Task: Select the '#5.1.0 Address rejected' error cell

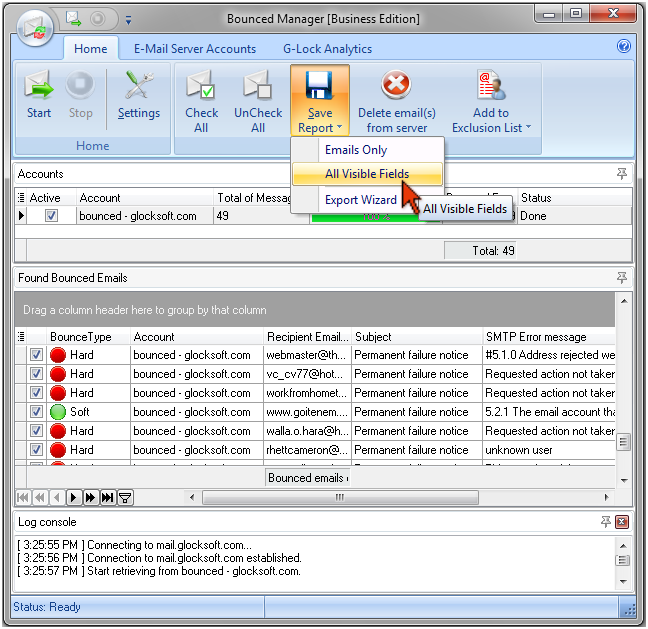Action: pyautogui.click(x=549, y=355)
